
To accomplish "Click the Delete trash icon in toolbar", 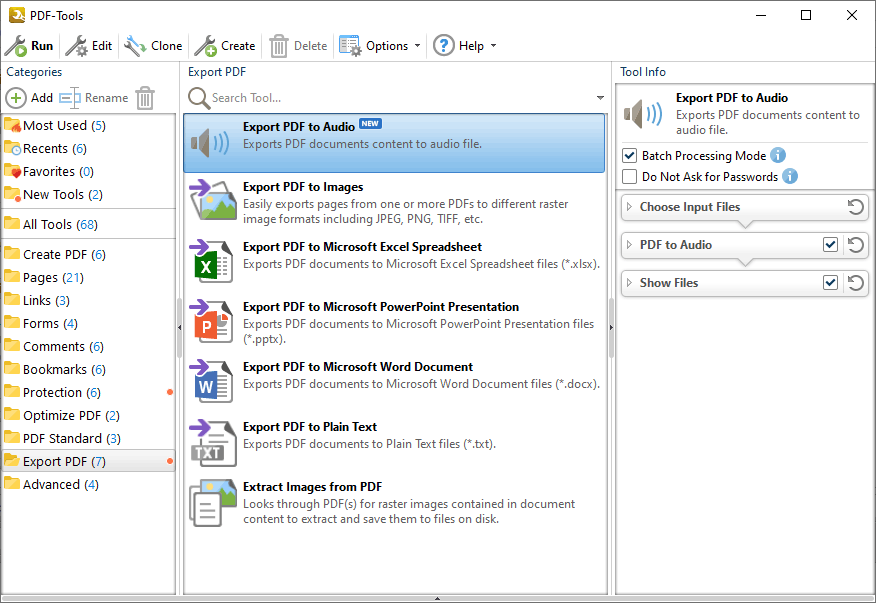I will click(x=278, y=46).
